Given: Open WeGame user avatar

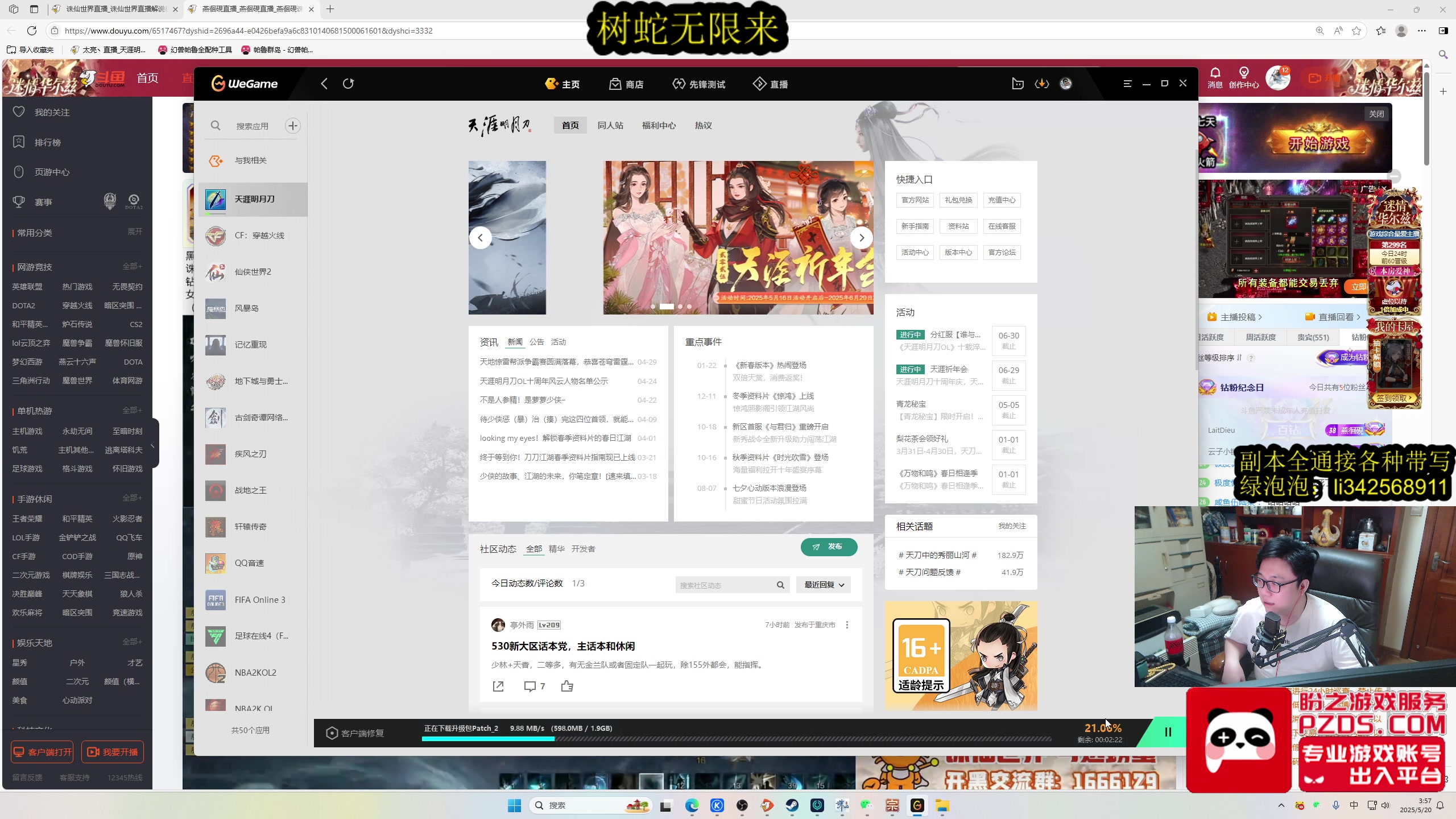Looking at the screenshot, I should click(1066, 84).
